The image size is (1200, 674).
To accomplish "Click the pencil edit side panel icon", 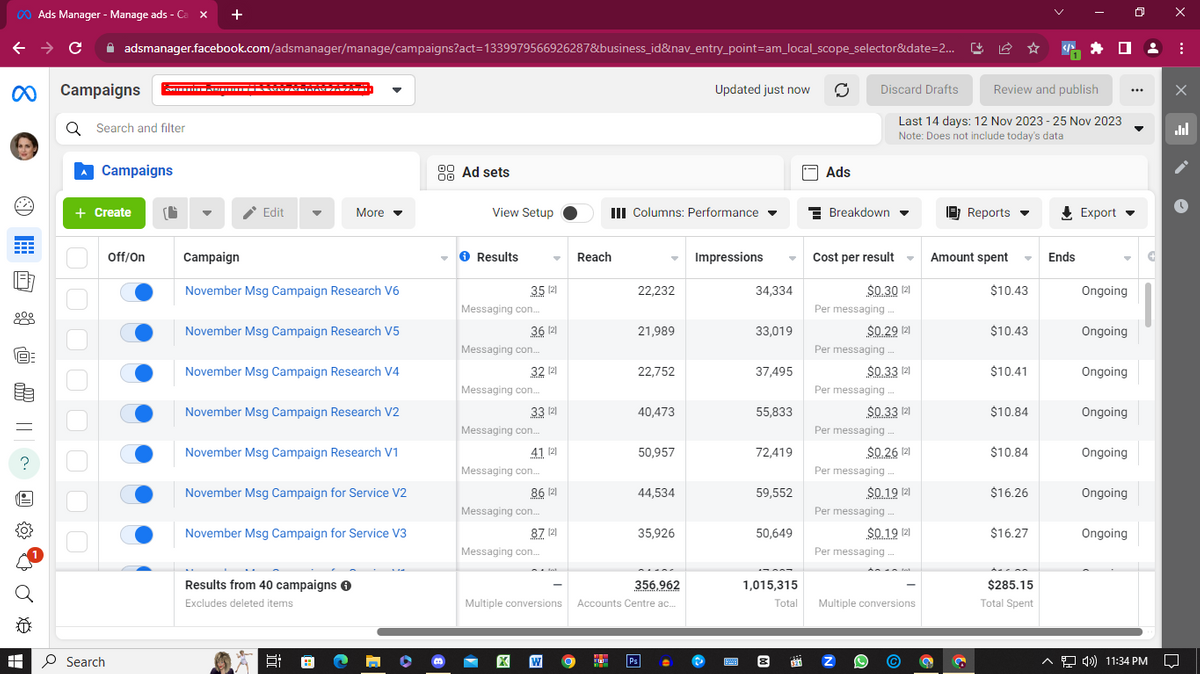I will tap(1180, 166).
